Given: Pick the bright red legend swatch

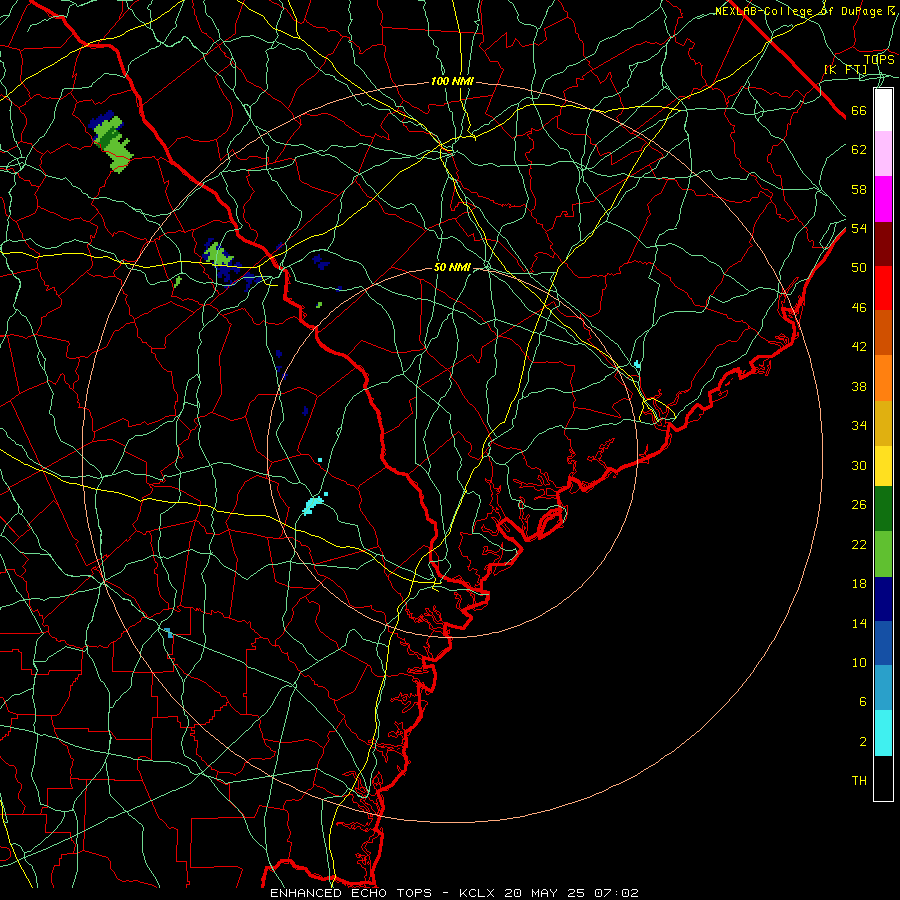Looking at the screenshot, I should tap(883, 288).
